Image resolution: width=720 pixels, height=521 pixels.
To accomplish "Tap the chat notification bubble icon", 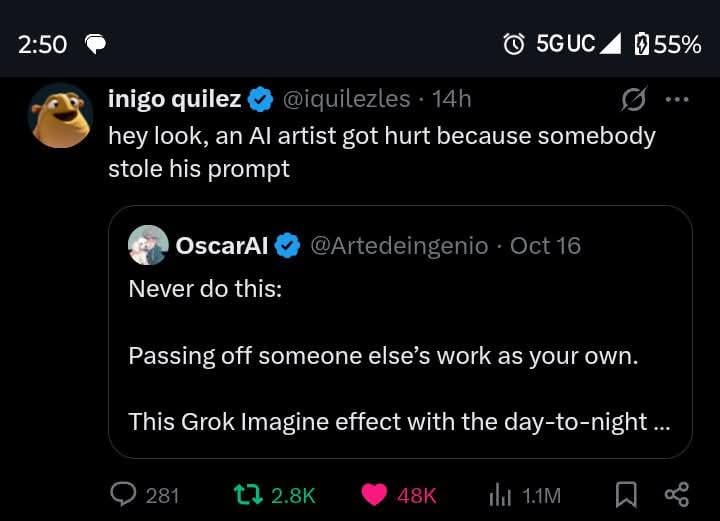I will [96, 44].
